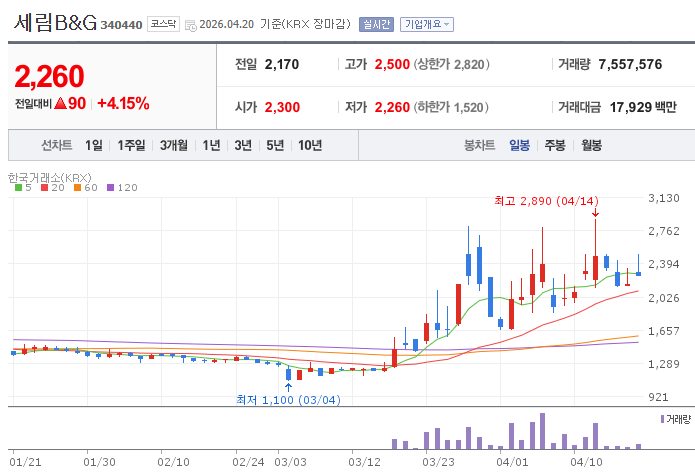This screenshot has width=695, height=476.
Task: Click the 01/21 date axis label
Action: click(x=25, y=462)
